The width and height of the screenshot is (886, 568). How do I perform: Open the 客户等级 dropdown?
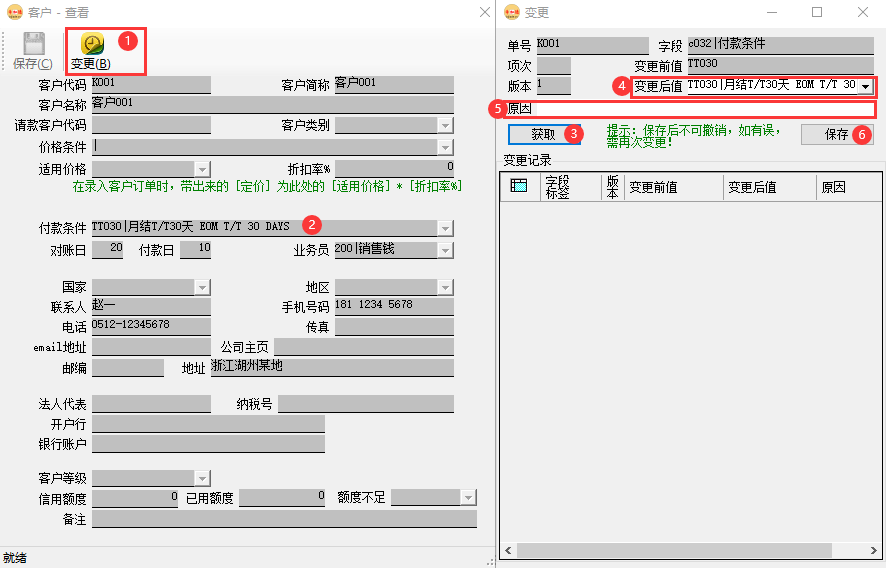[x=202, y=478]
